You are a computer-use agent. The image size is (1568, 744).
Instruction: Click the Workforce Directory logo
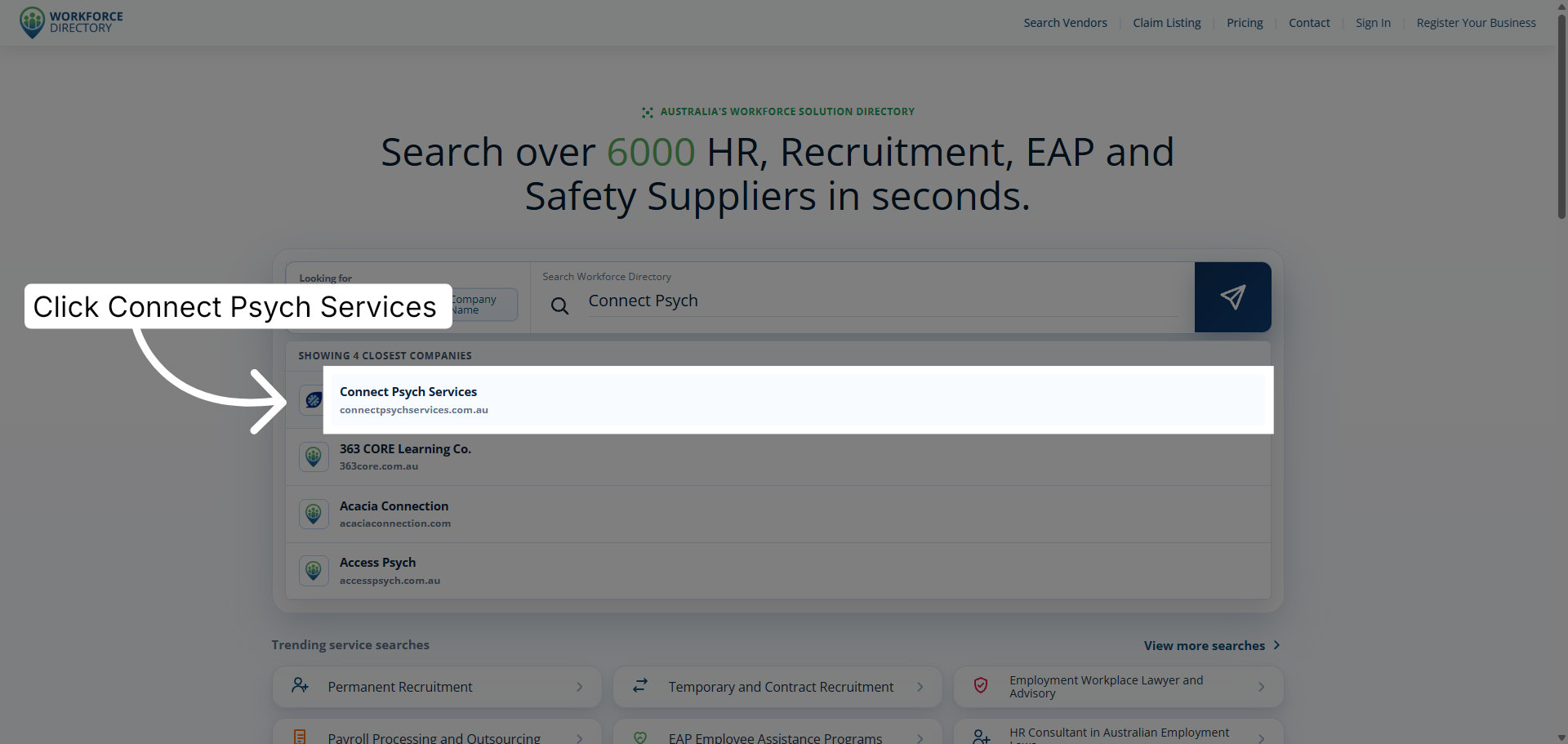71,22
